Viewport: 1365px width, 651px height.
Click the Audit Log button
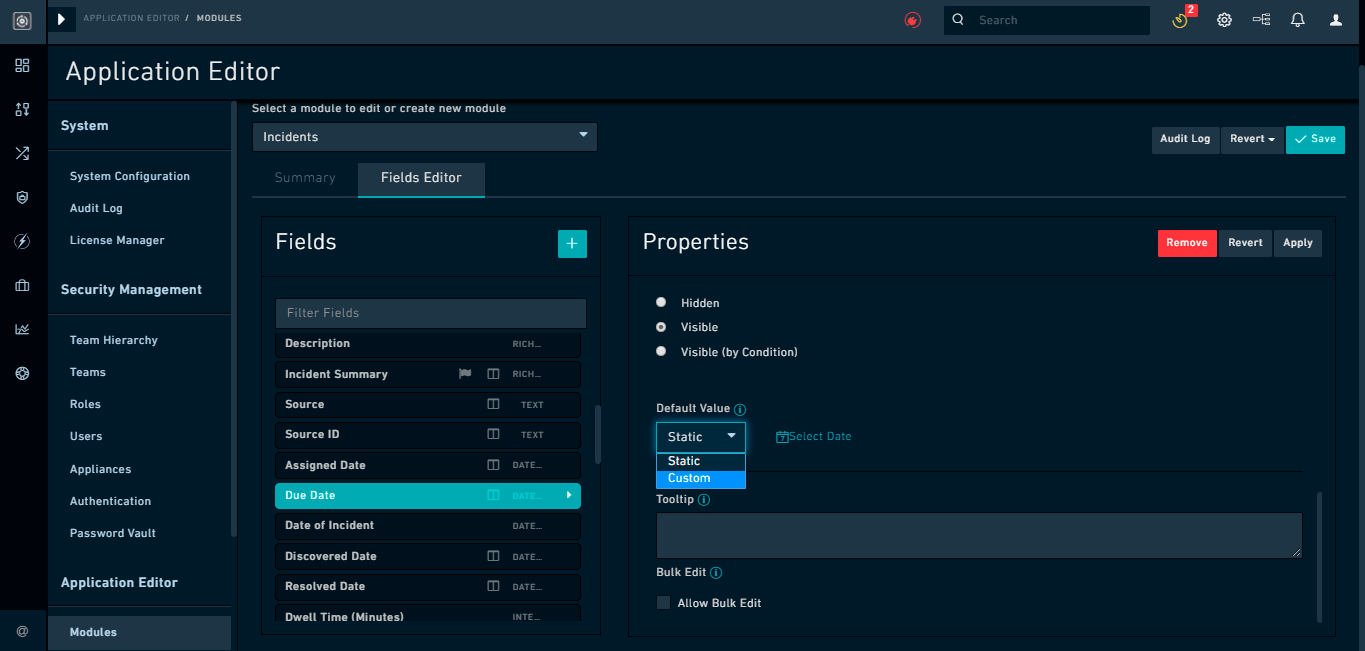coord(1185,140)
